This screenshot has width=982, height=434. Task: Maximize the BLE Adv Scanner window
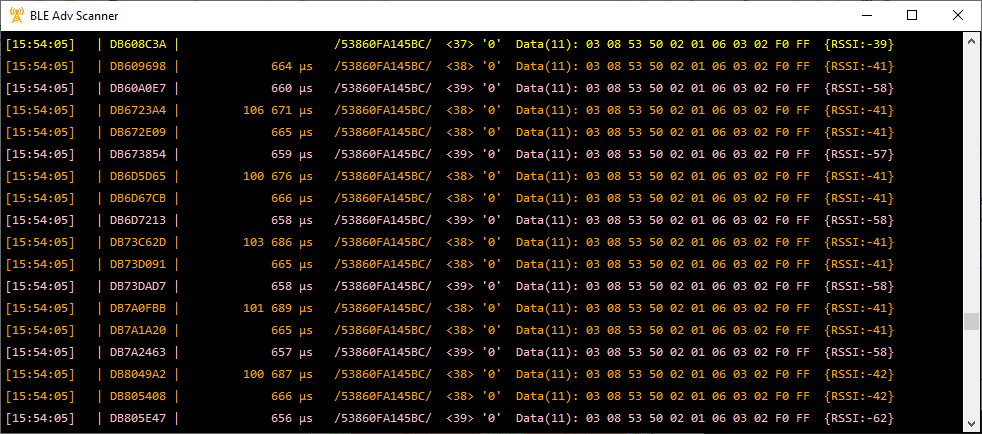tap(912, 16)
